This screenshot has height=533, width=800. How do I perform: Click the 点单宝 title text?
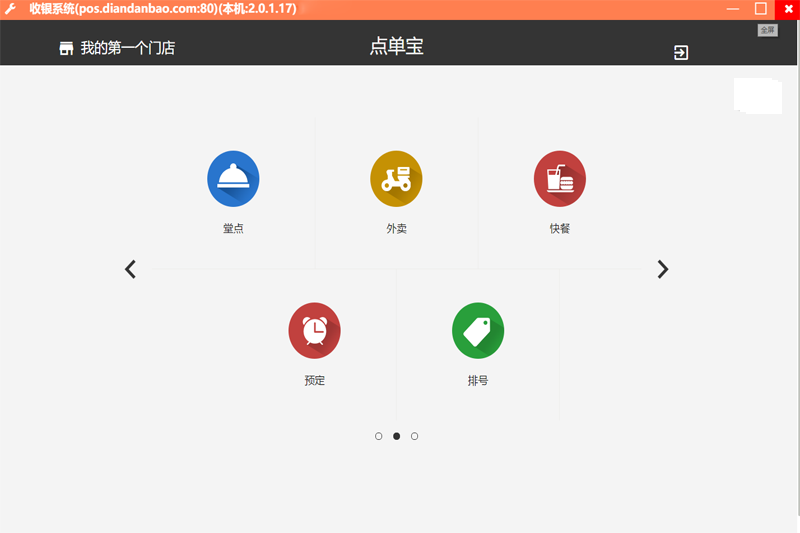click(x=396, y=46)
